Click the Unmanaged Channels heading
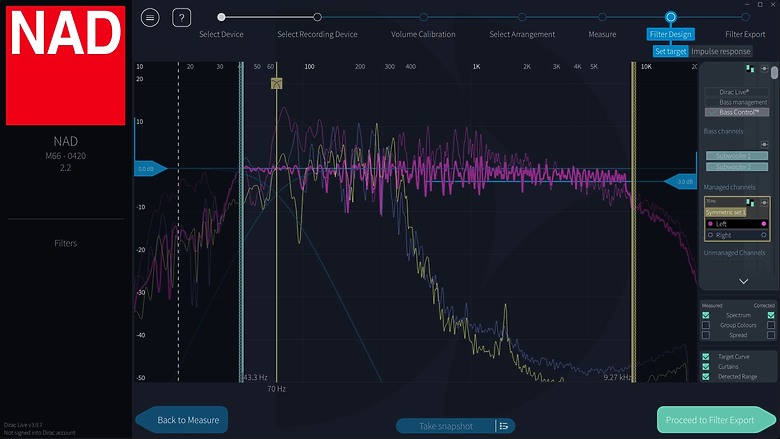780x439 pixels. 734,253
